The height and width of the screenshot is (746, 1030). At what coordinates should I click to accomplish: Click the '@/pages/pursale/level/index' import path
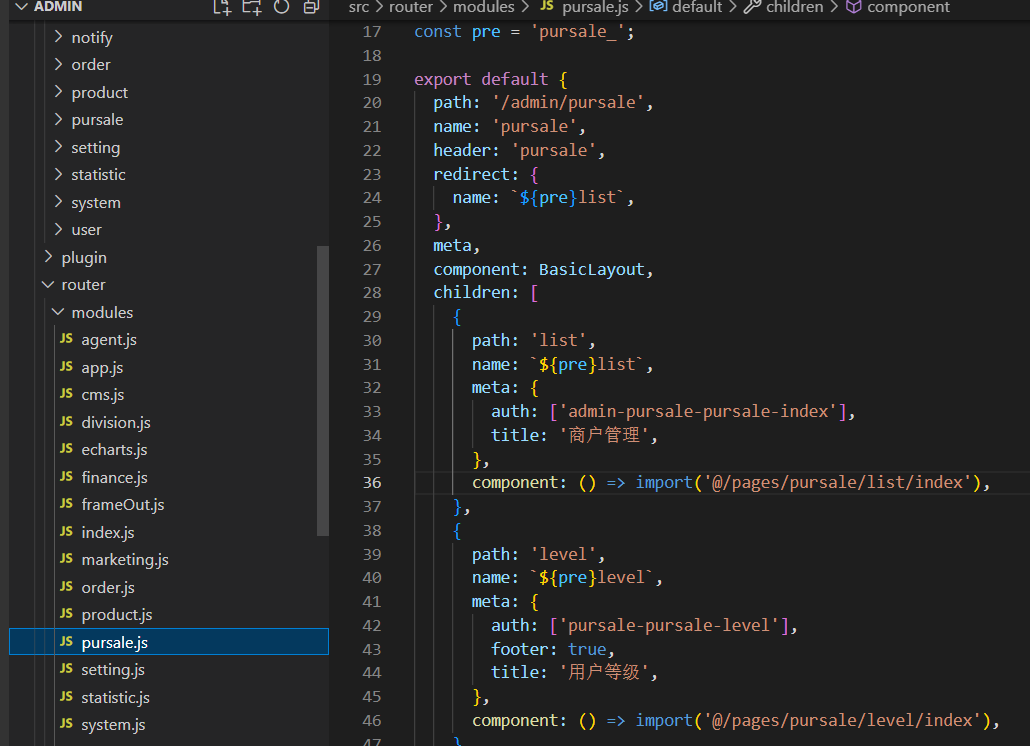842,720
